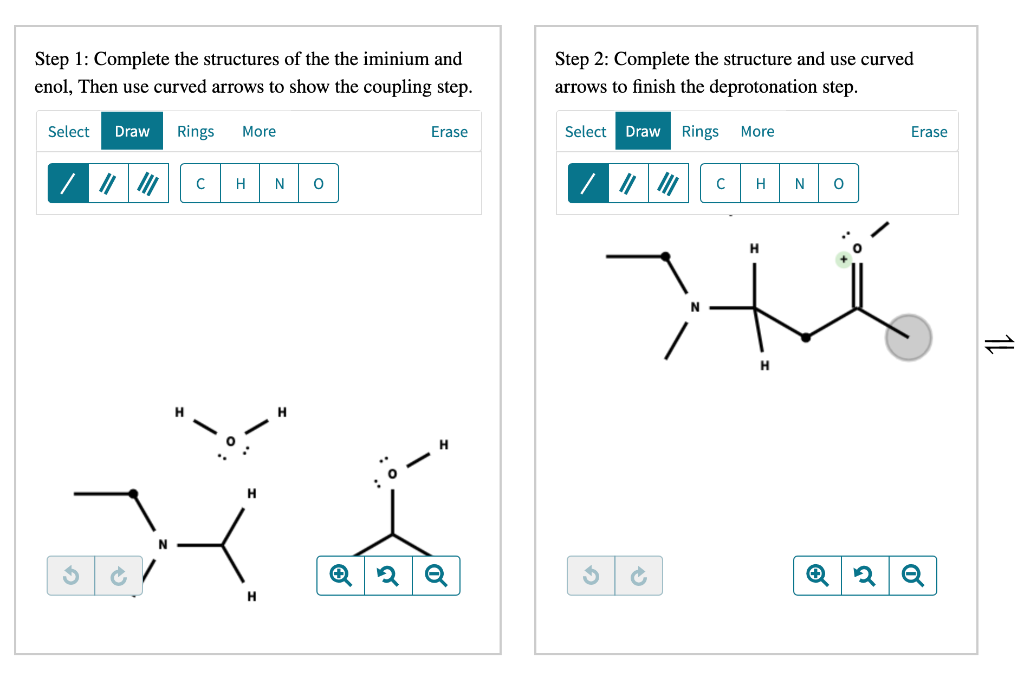Click the redo arrow in Step 2 panel
1024x684 pixels.
[639, 575]
